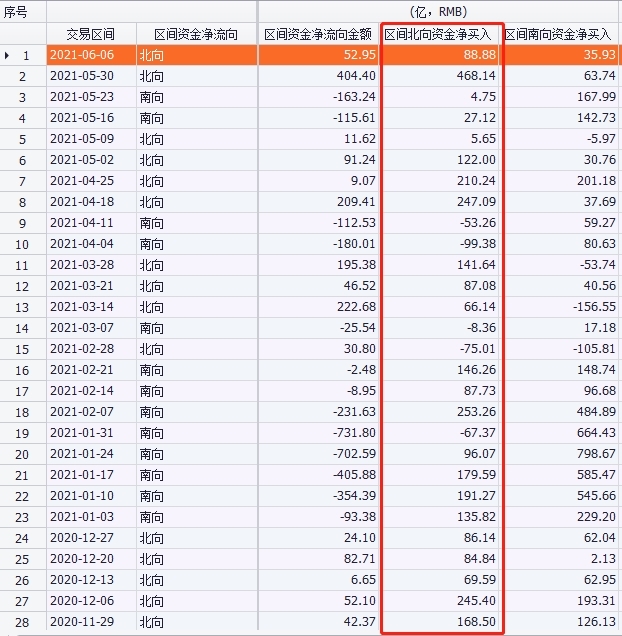Select the date cell 2021-03-07

(91, 328)
